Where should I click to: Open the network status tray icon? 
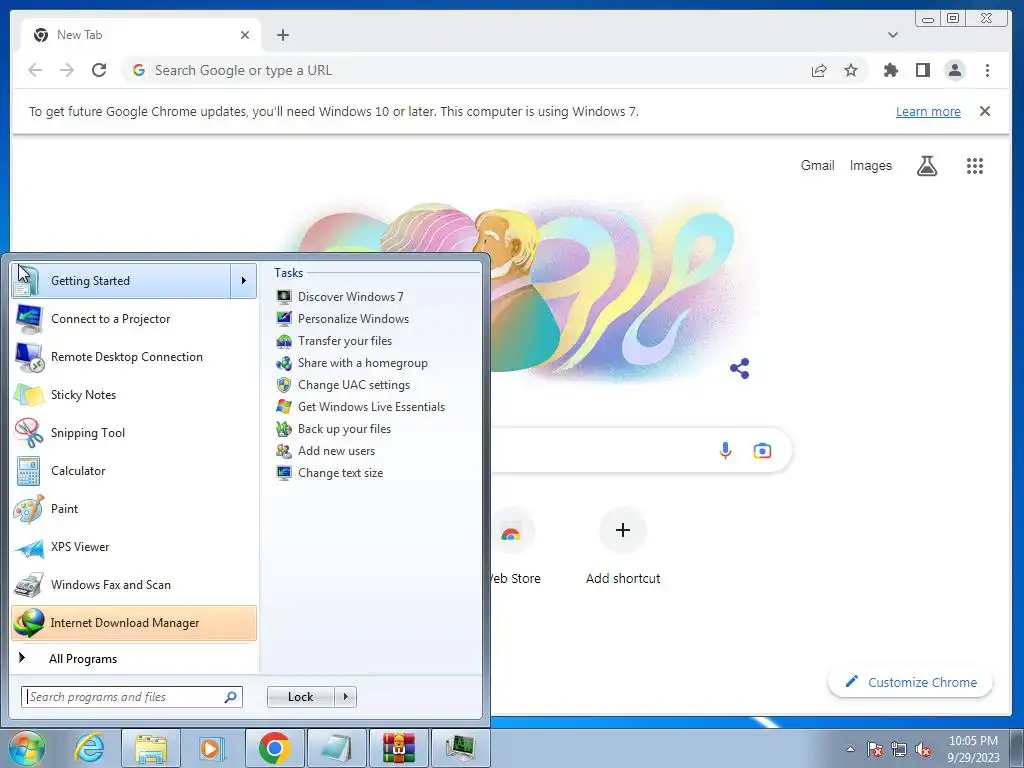[899, 749]
